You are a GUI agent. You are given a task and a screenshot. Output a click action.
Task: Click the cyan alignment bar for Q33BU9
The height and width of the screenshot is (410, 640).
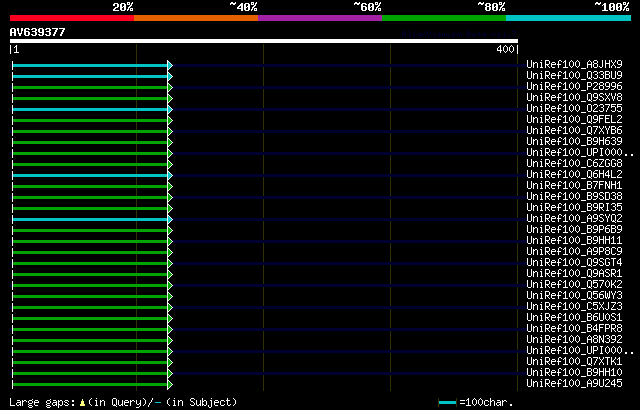click(90, 76)
